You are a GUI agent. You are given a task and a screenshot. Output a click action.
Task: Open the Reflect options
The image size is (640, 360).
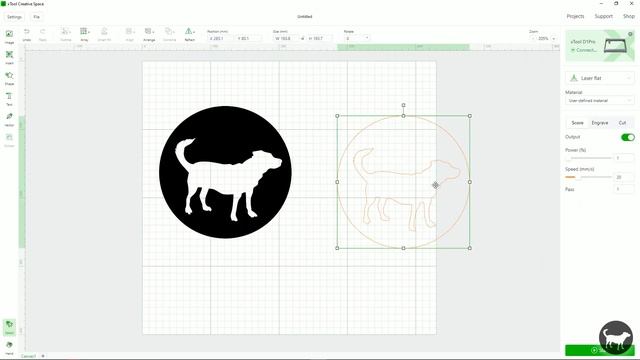tap(190, 34)
